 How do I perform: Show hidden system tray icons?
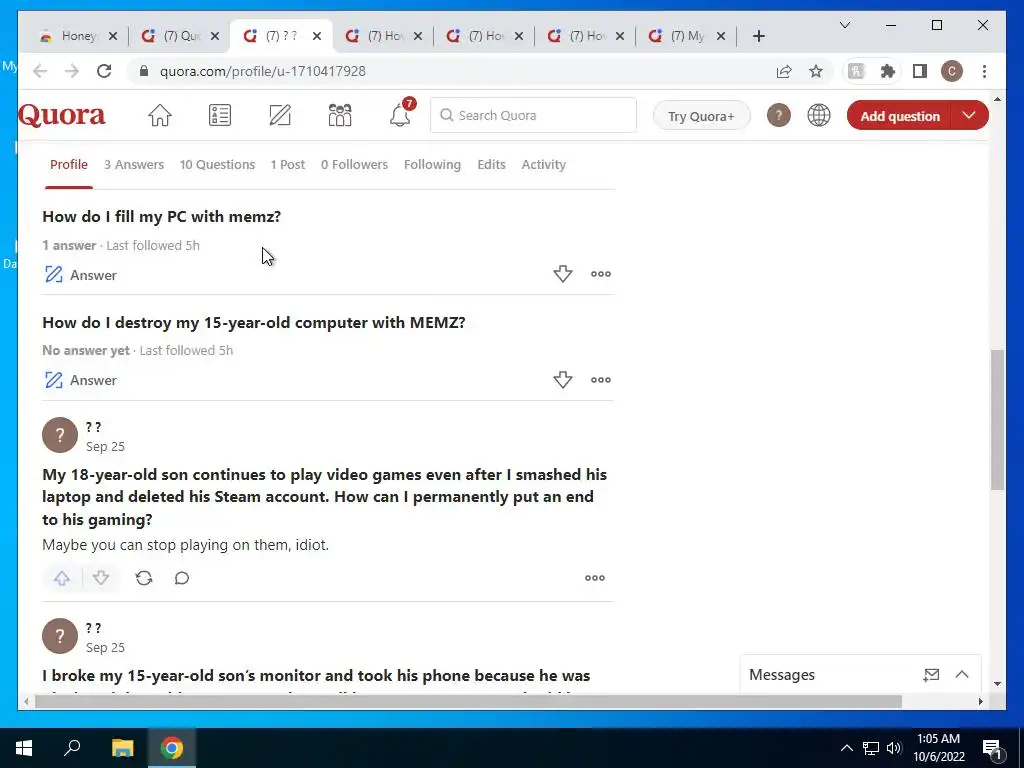coord(846,748)
